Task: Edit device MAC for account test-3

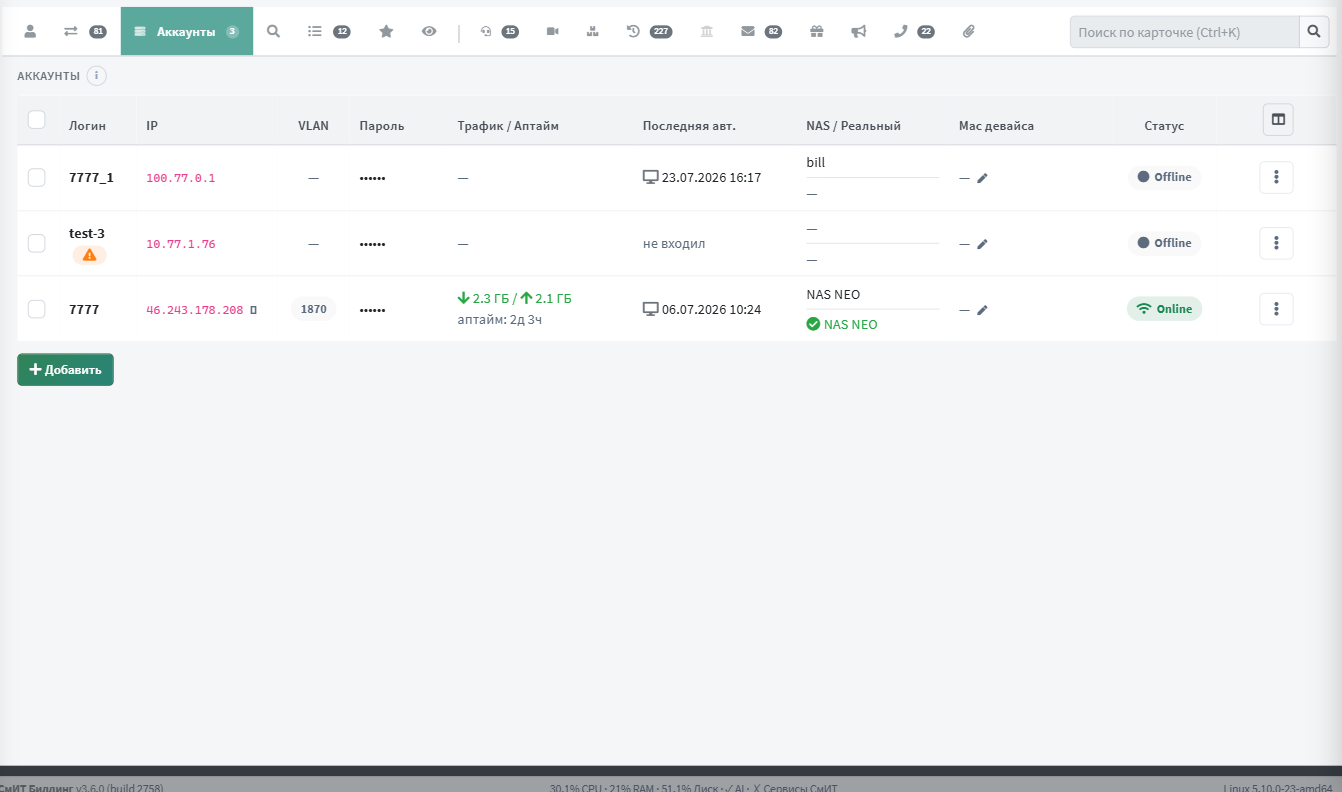Action: [x=982, y=244]
